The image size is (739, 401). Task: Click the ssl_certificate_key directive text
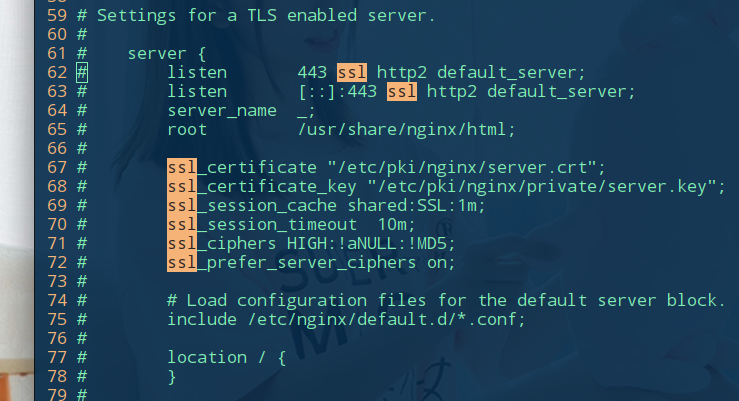pyautogui.click(x=262, y=187)
